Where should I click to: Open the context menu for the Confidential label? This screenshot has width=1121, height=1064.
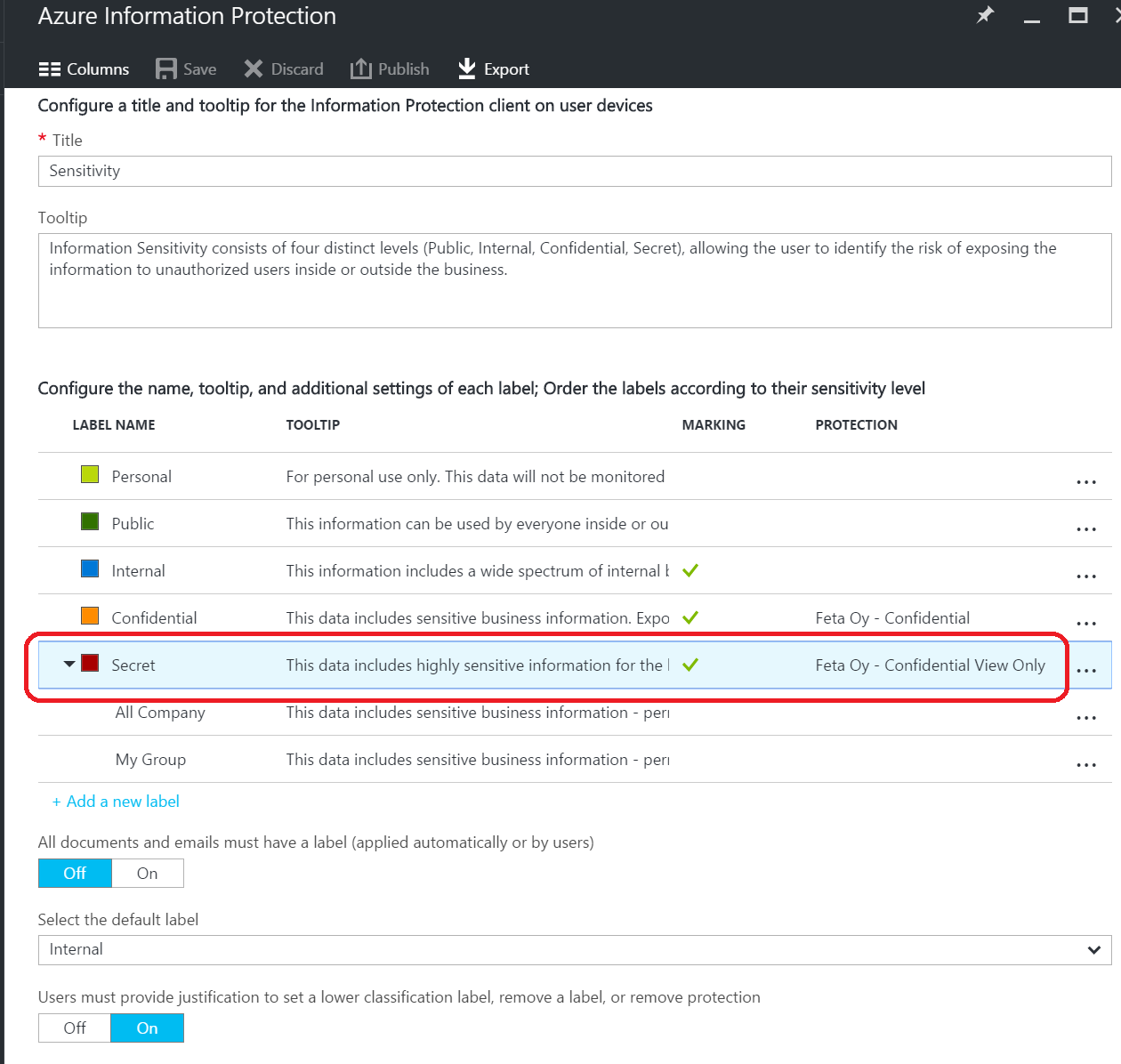point(1086,623)
